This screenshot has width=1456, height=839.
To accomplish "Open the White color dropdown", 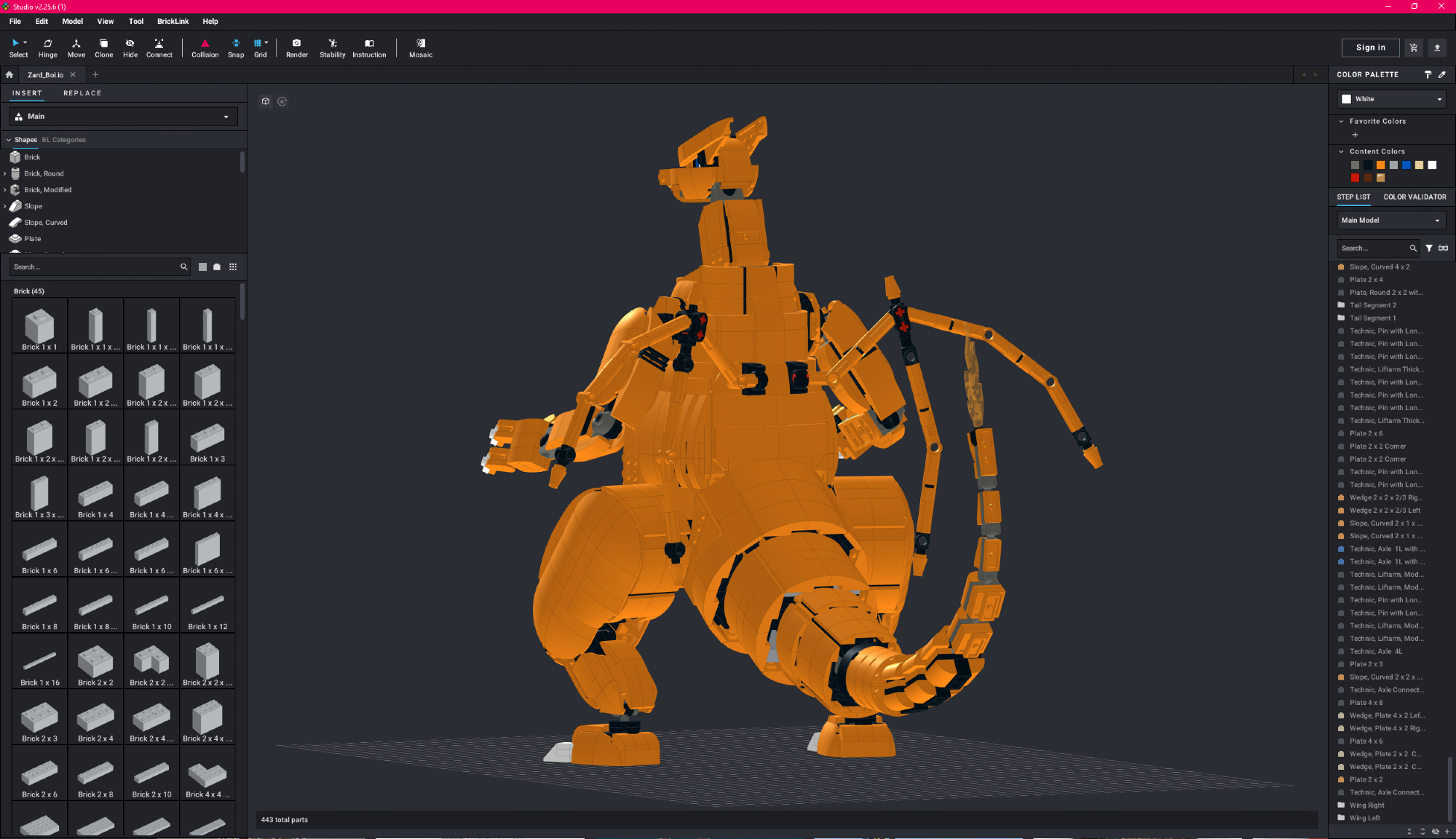I will point(1391,99).
